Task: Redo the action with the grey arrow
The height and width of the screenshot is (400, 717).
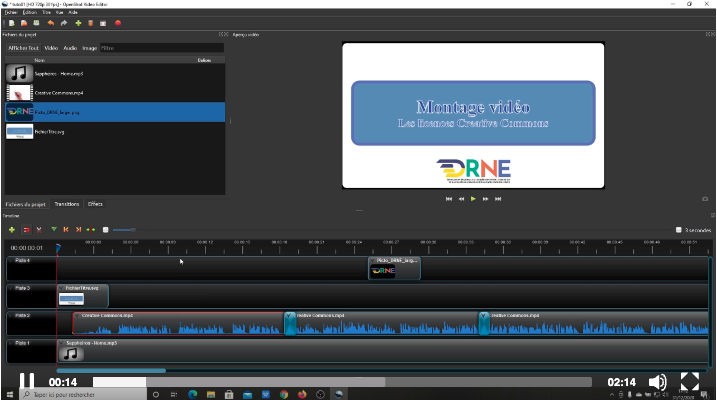Action: [64, 23]
